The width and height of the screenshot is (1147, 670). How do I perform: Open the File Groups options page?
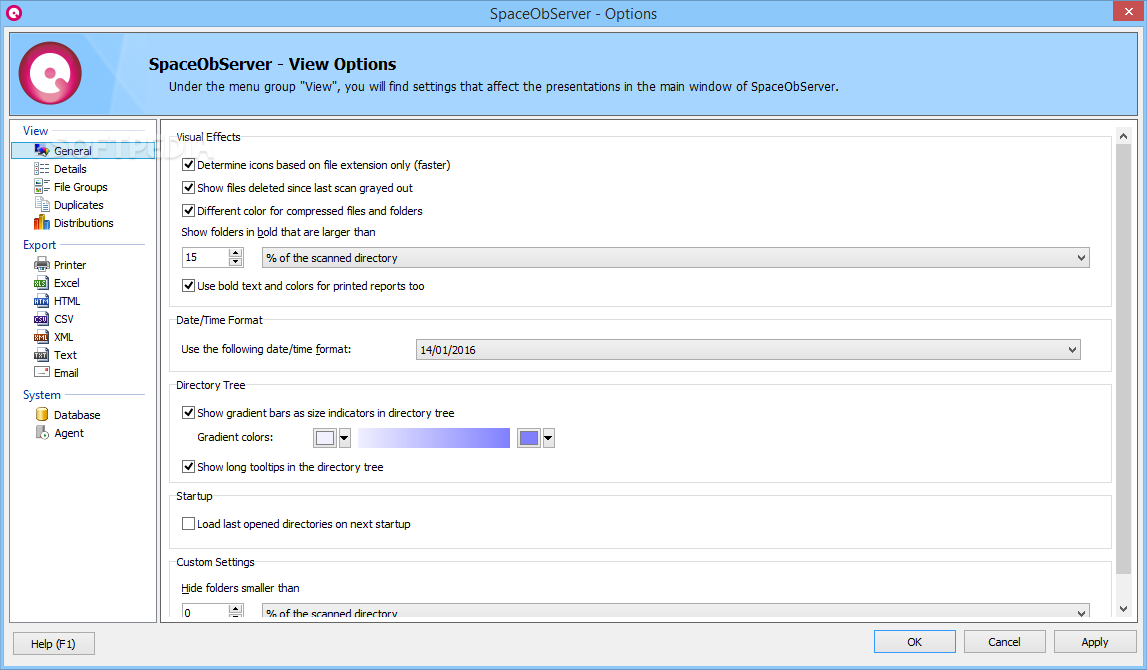point(80,187)
